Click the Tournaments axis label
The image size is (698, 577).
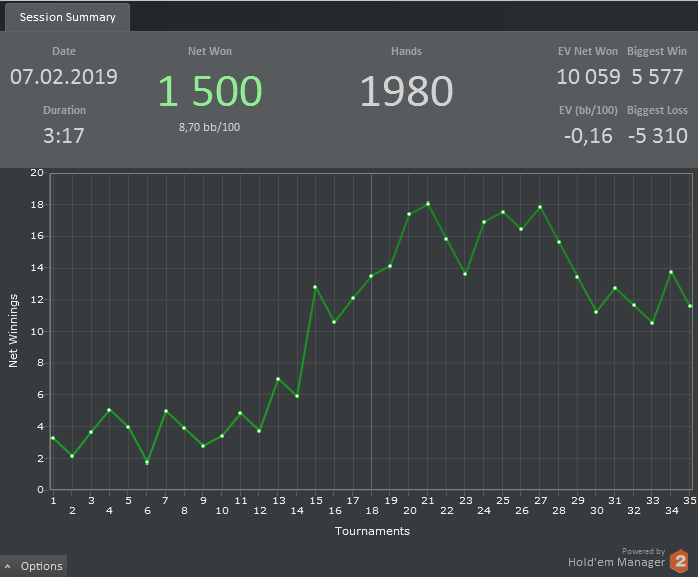(x=372, y=531)
